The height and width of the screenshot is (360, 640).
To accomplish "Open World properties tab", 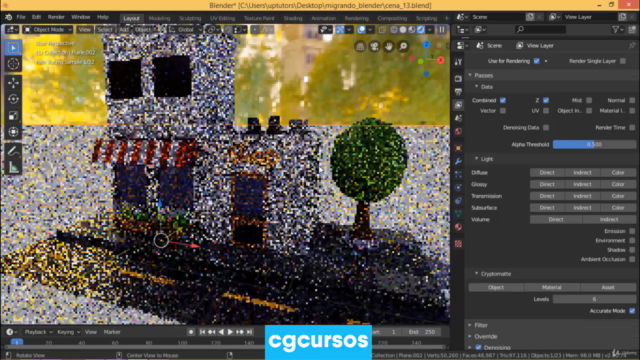I will [x=458, y=132].
